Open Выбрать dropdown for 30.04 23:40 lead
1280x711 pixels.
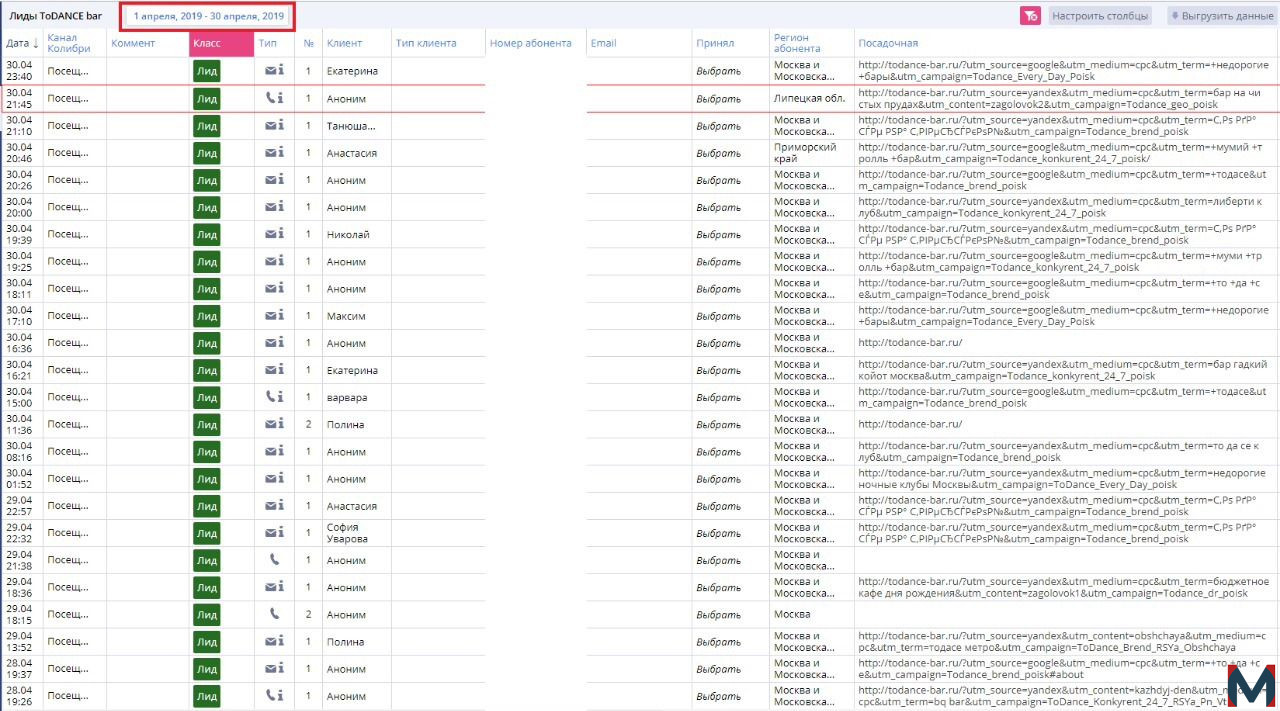coord(719,71)
